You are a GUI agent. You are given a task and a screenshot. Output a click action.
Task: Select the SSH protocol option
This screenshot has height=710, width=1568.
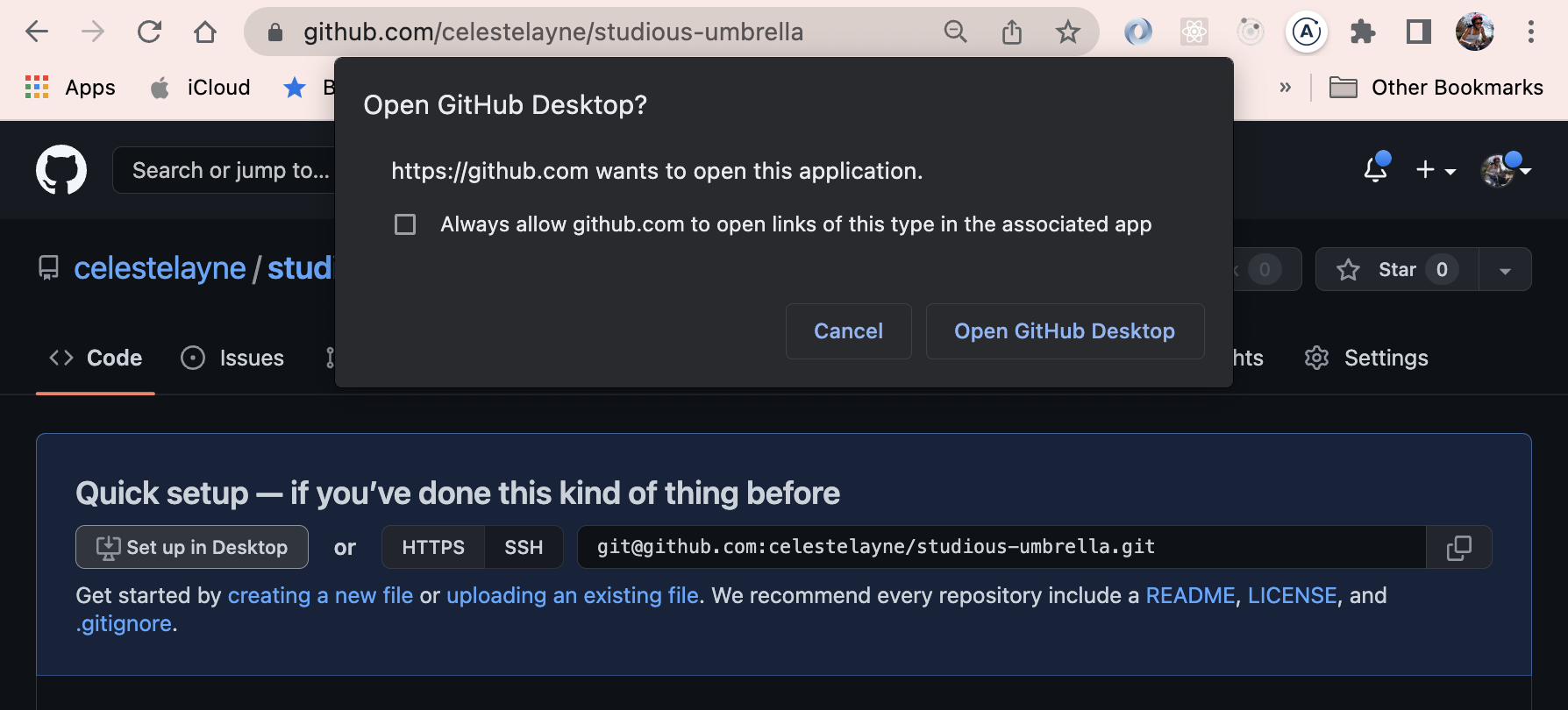pyautogui.click(x=524, y=548)
